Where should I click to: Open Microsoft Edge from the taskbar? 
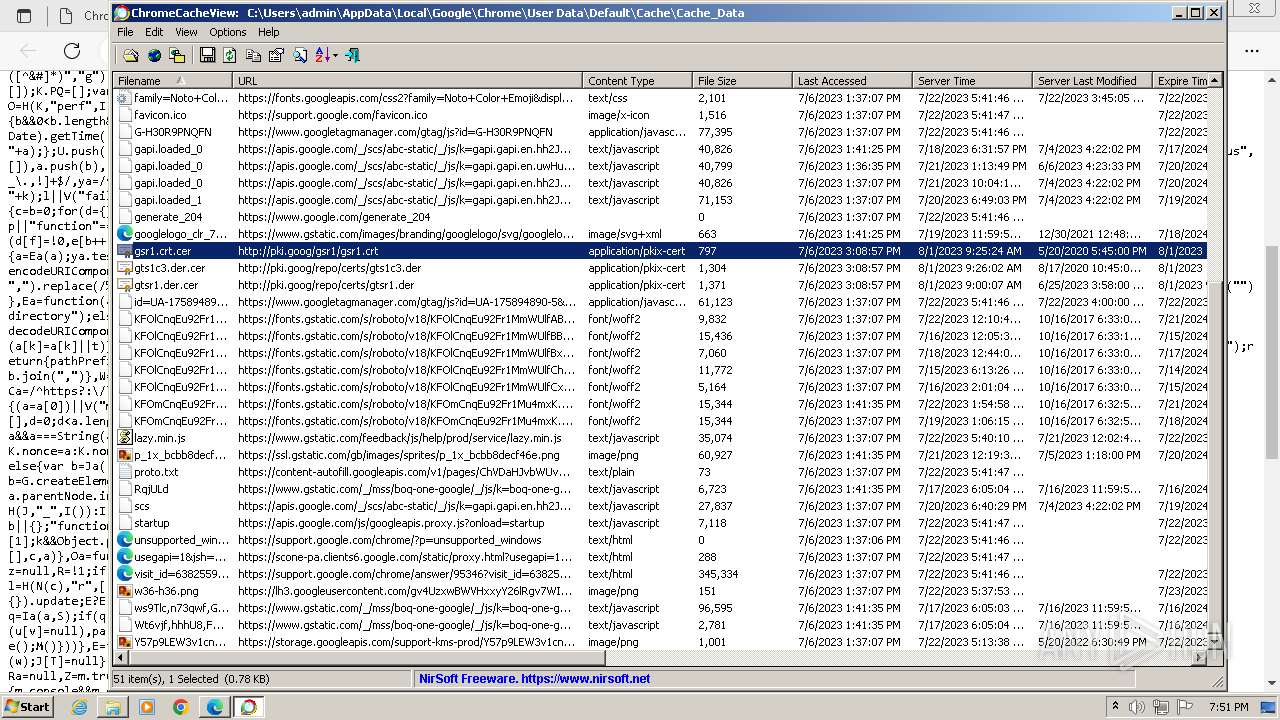[x=214, y=707]
